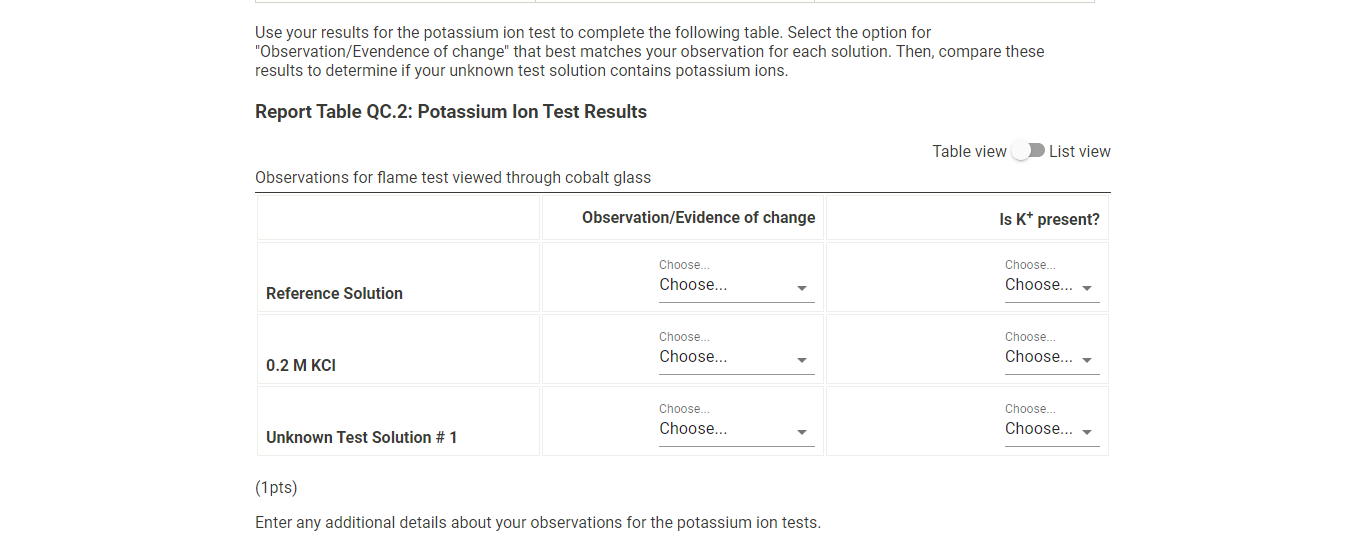Select the "0.2 M KCl" row label
Viewport: 1366px width, 536px height.
click(x=301, y=365)
